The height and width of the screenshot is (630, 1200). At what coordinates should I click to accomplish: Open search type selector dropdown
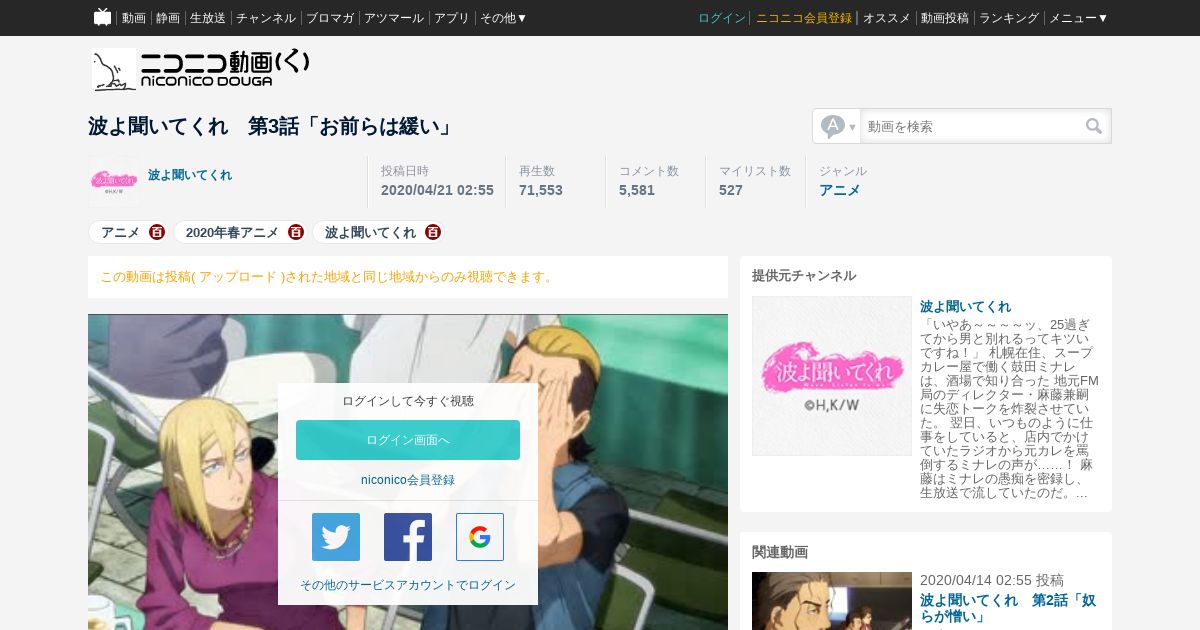tap(837, 126)
